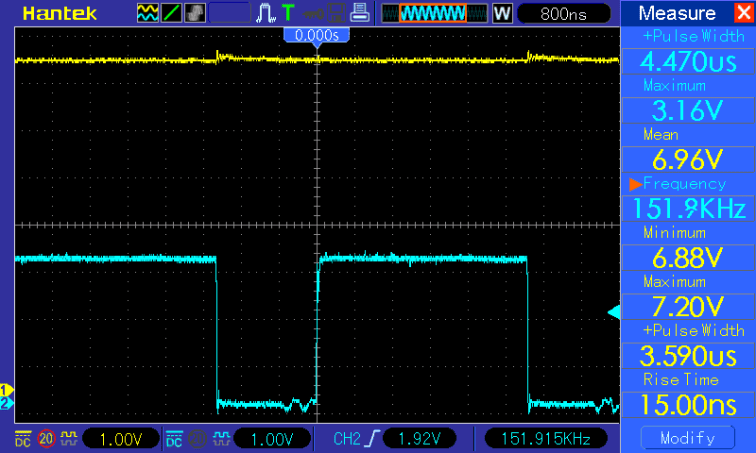Select the yellow channel 1 ground marker

click(6, 390)
